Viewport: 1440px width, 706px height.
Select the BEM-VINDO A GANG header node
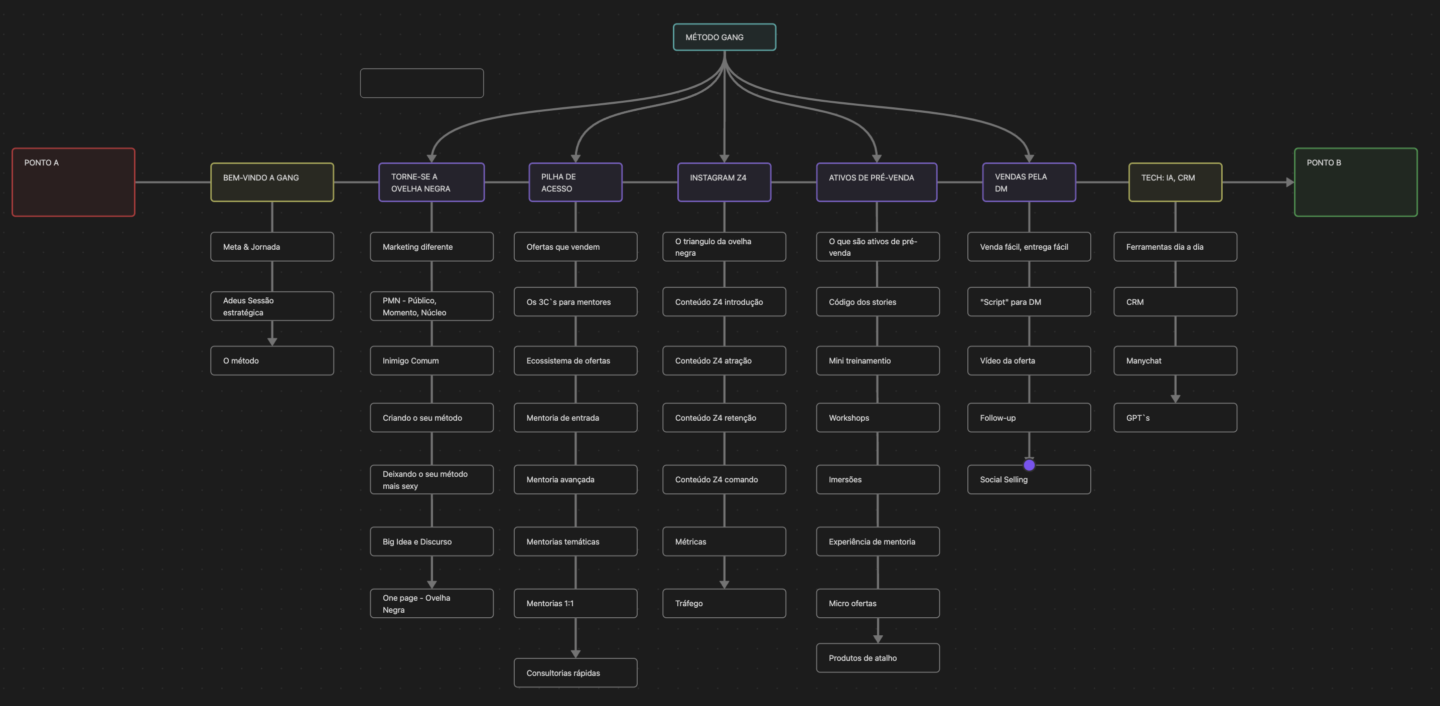point(272,182)
